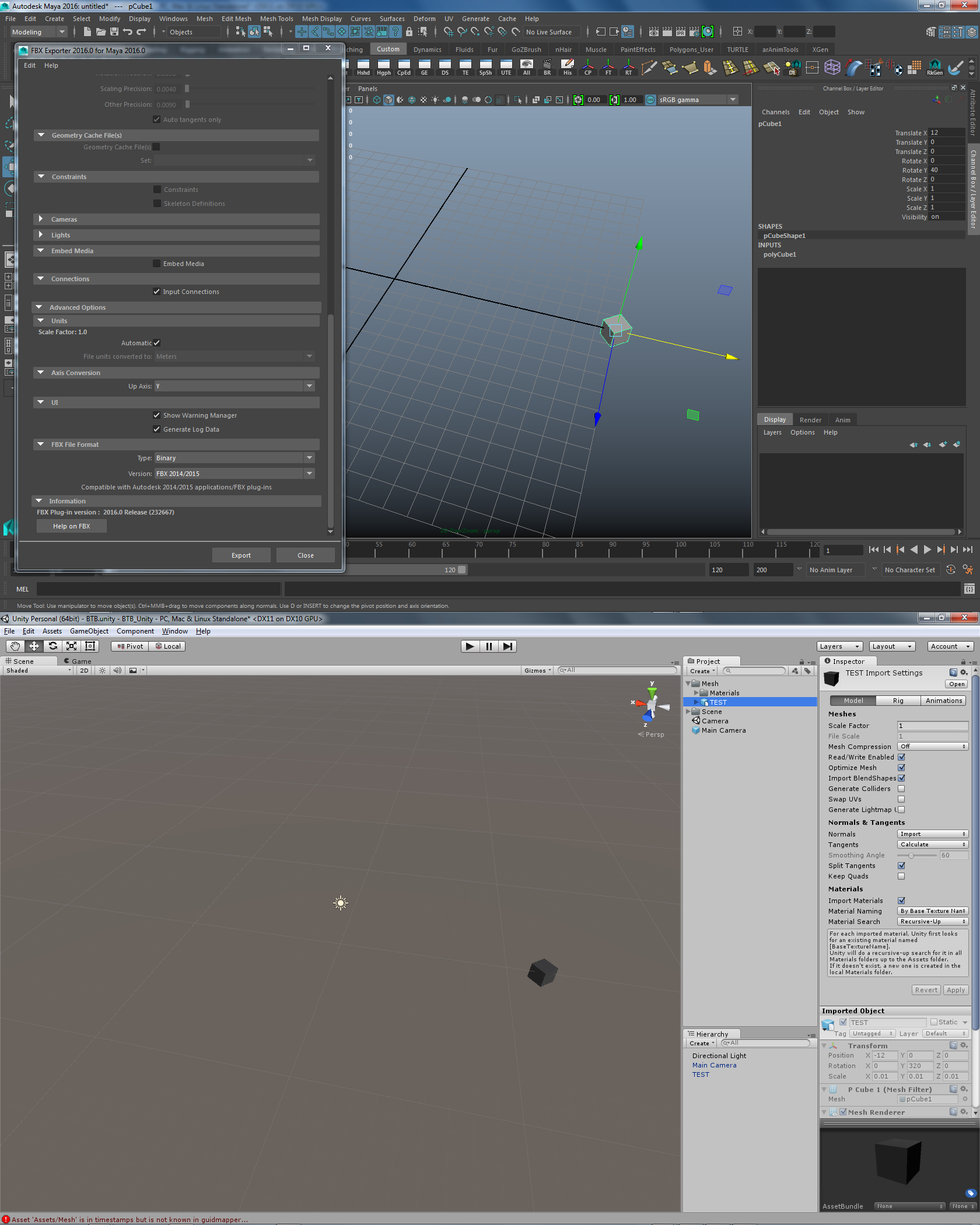The height and width of the screenshot is (1225, 980).
Task: Toggle Automatic scale factor checkbox
Action: tap(156, 343)
